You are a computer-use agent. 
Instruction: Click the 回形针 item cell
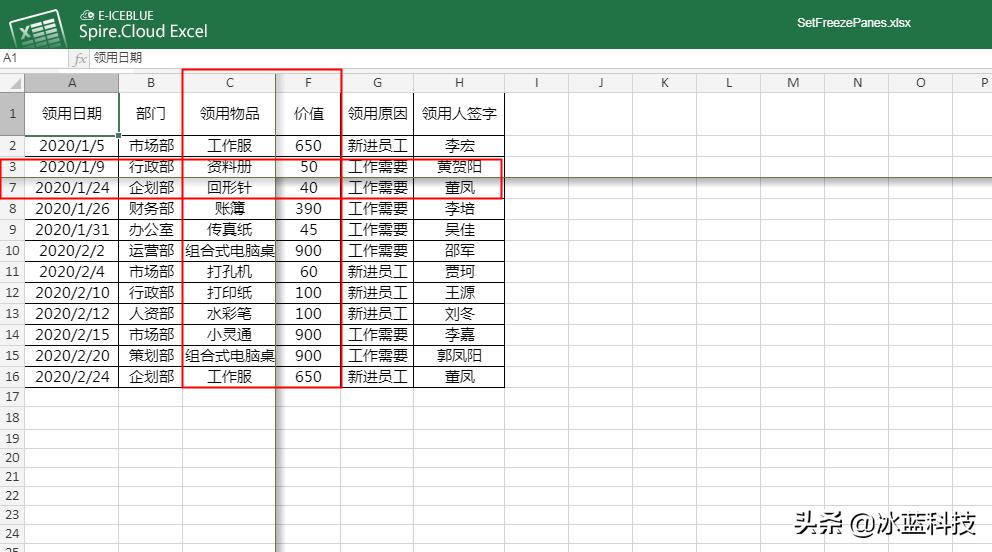coord(230,188)
